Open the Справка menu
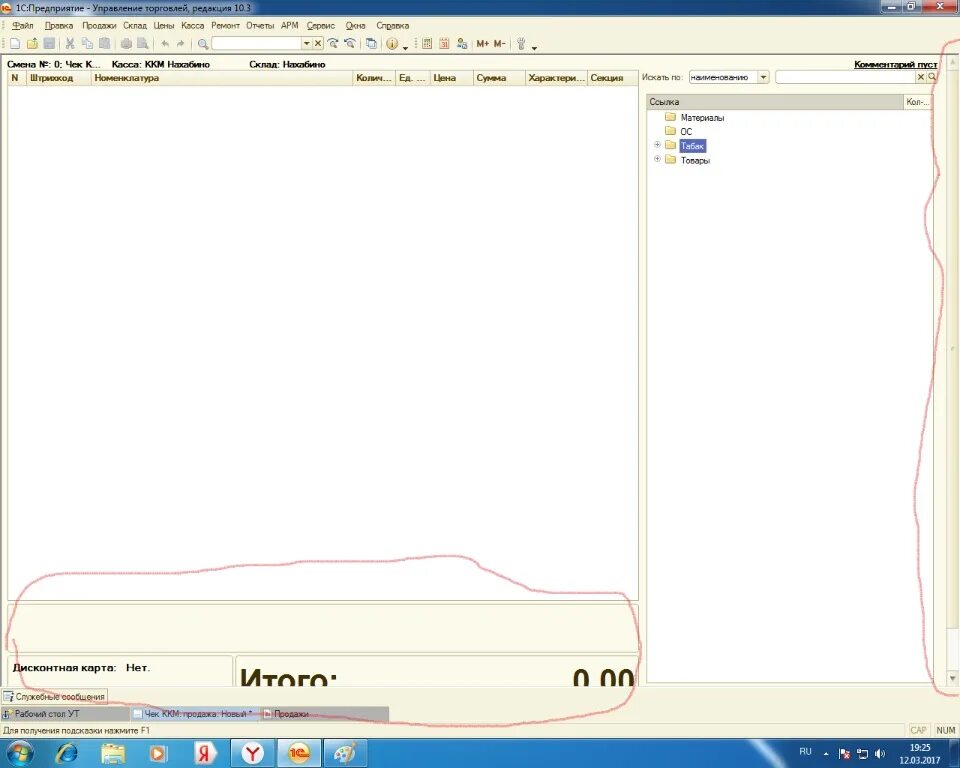Viewport: 960px width, 768px height. click(392, 26)
